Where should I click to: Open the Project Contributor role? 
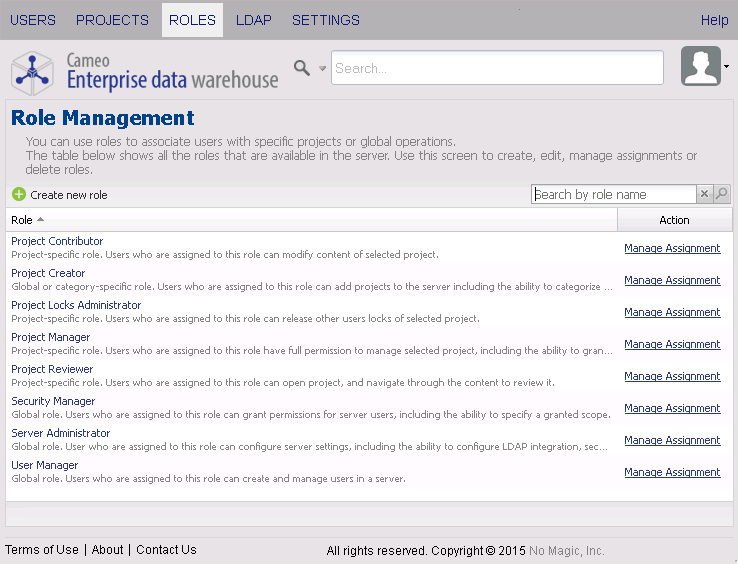coord(57,241)
